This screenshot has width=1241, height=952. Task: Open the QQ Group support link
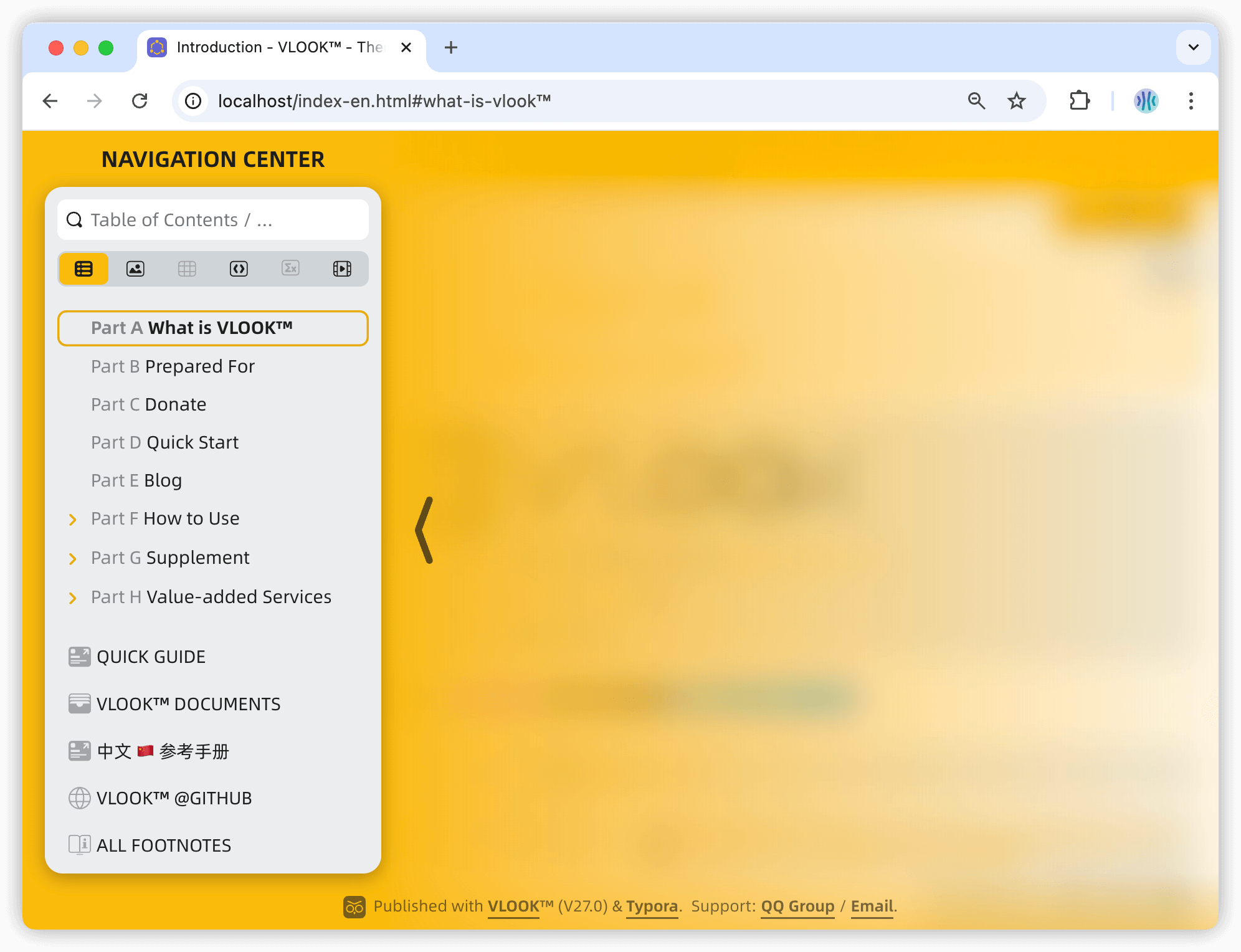pos(797,907)
